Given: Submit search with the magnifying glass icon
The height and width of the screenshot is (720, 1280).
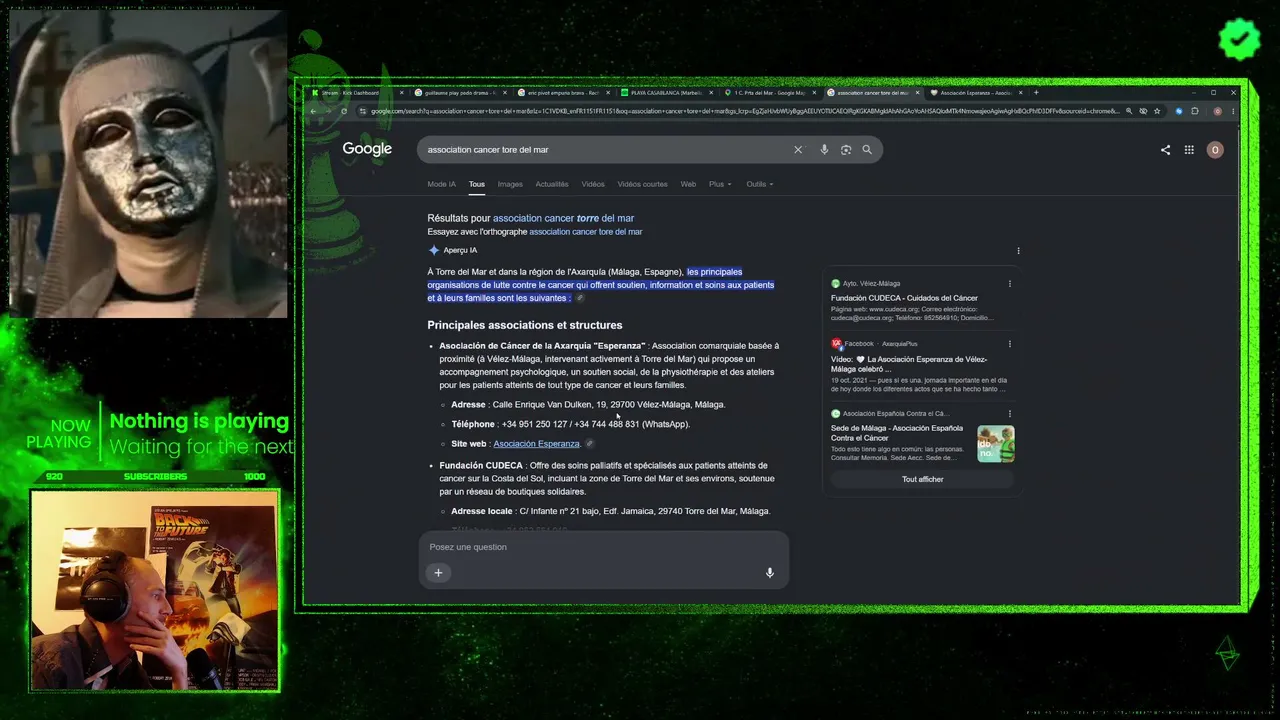Looking at the screenshot, I should coord(867,150).
